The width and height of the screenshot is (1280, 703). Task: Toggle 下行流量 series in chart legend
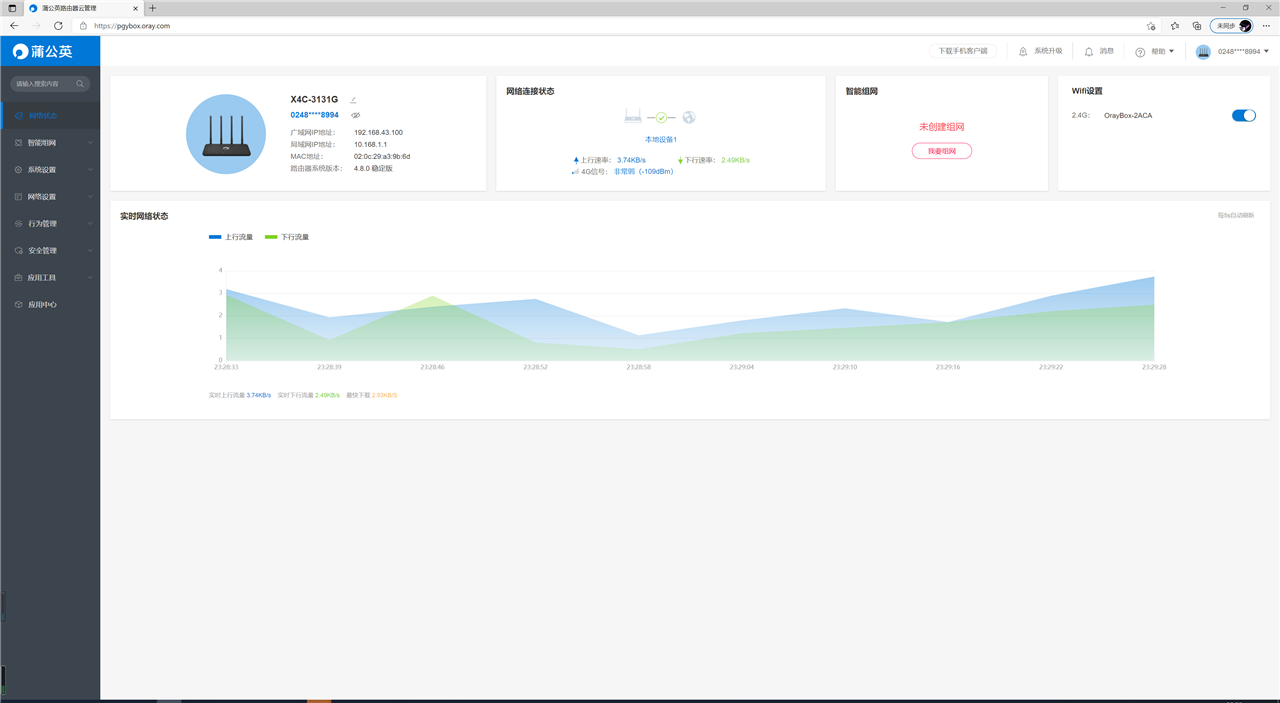(x=287, y=237)
